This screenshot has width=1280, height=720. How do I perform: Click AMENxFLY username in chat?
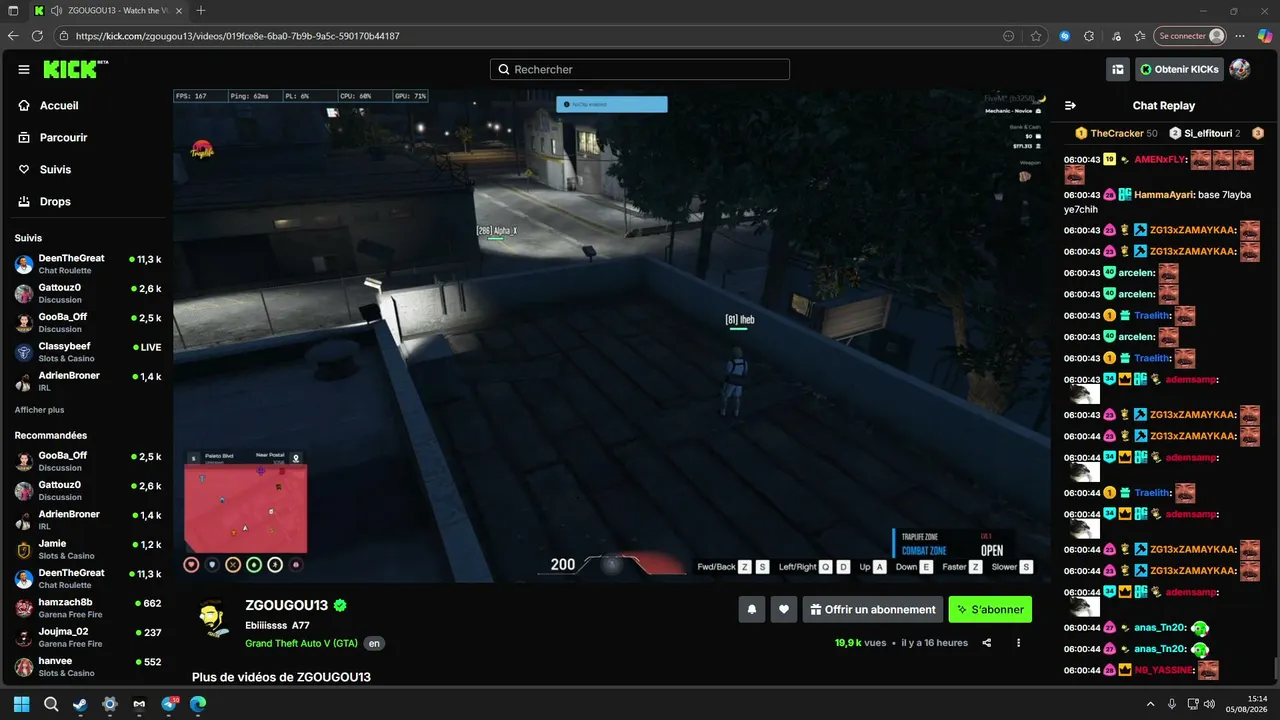1160,160
